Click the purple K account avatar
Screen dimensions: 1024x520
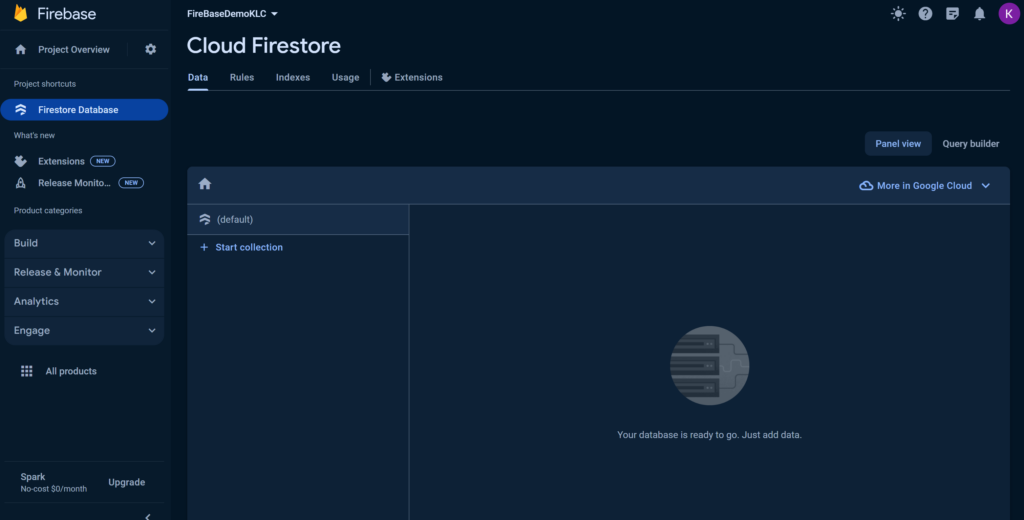(1008, 14)
